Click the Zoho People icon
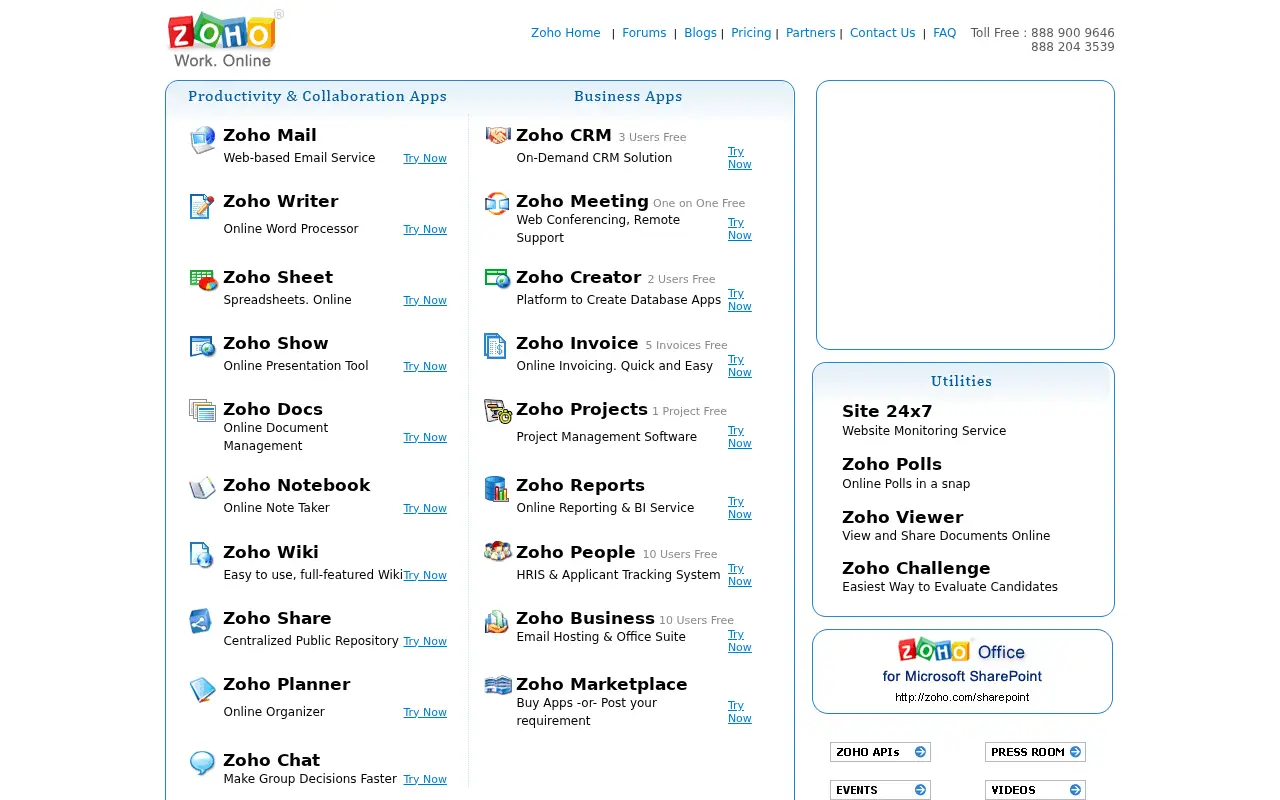This screenshot has height=800, width=1280. [x=498, y=551]
